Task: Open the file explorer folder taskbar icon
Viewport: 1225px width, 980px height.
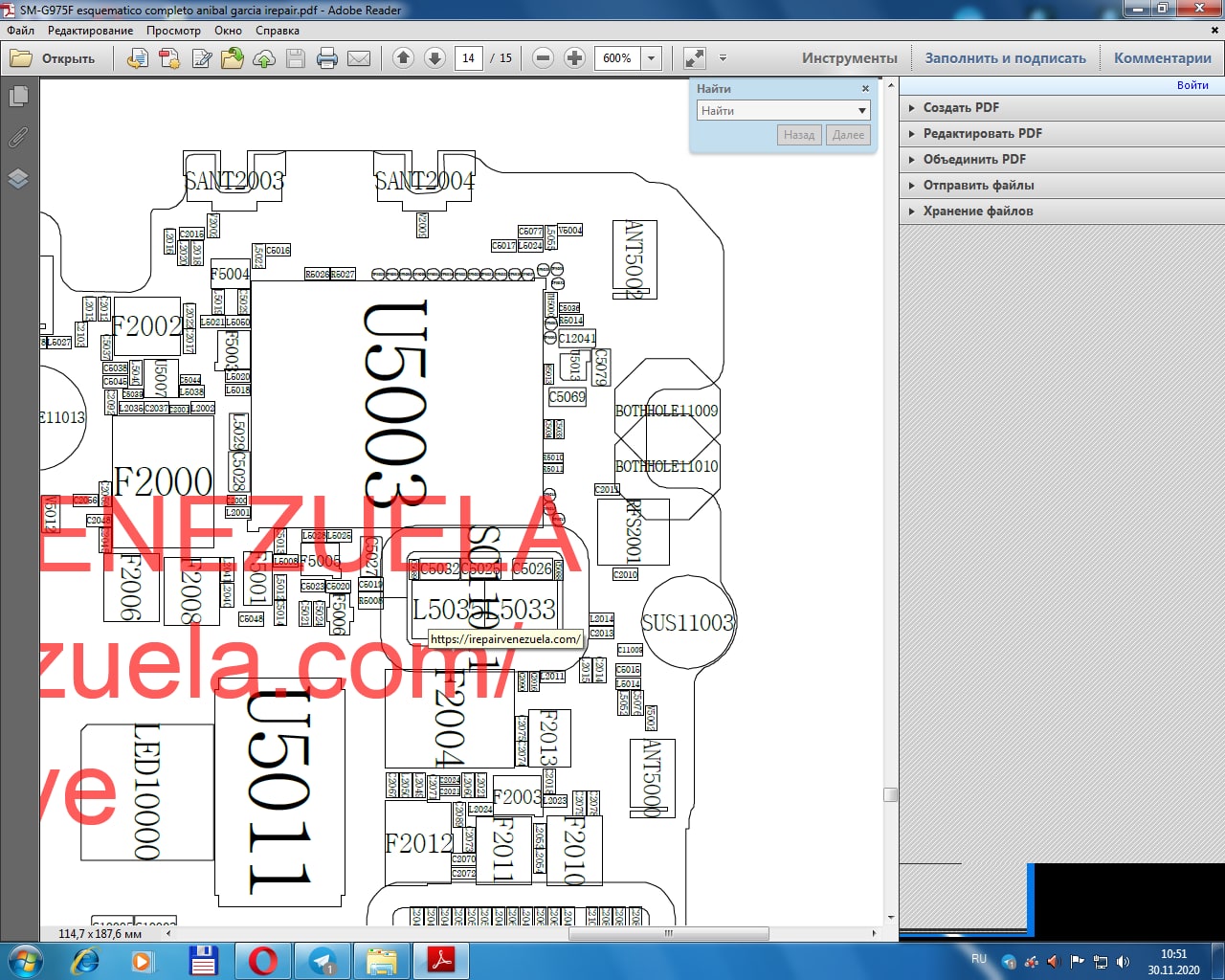Action: [x=381, y=961]
